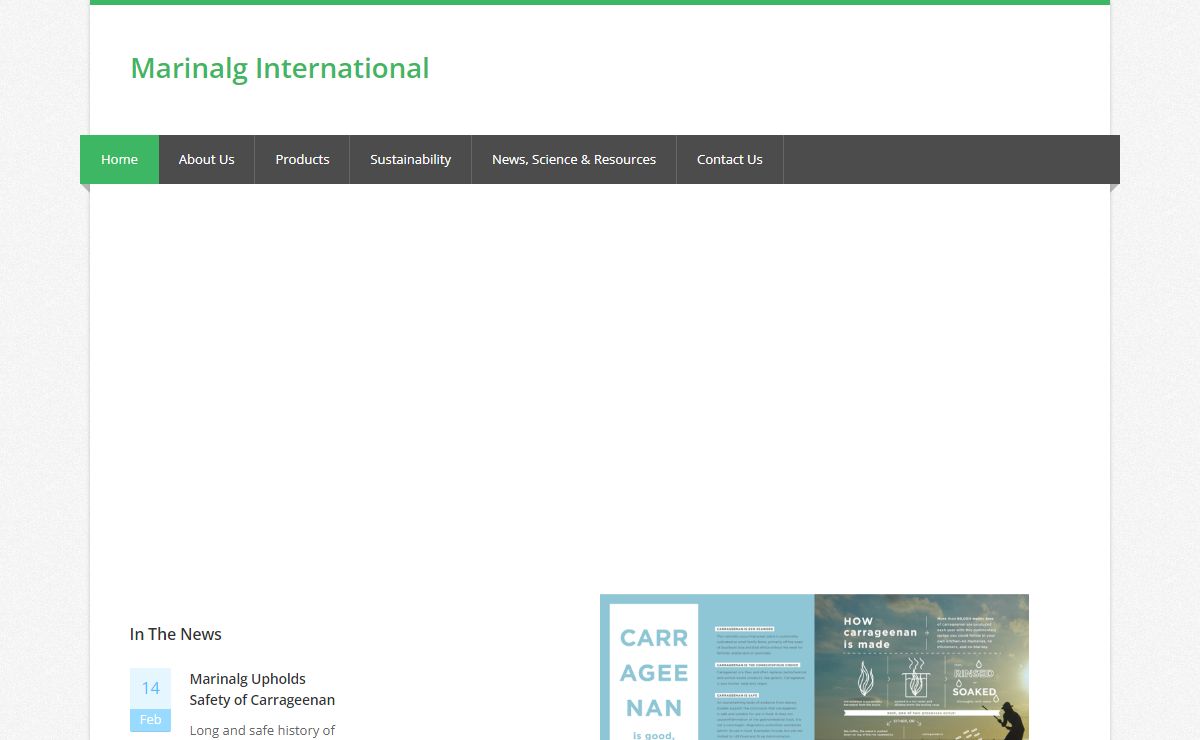
Task: Click excerpt text Long and safe history of
Action: 262,730
